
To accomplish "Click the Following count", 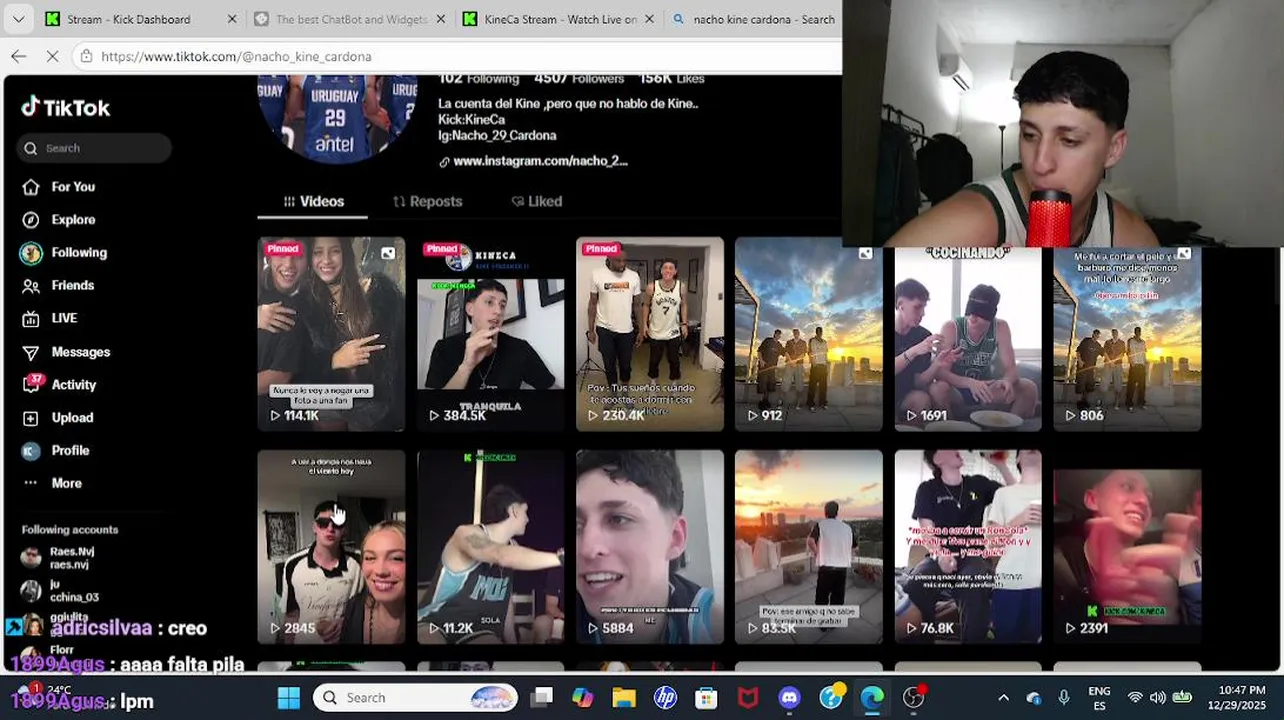I will click(479, 79).
